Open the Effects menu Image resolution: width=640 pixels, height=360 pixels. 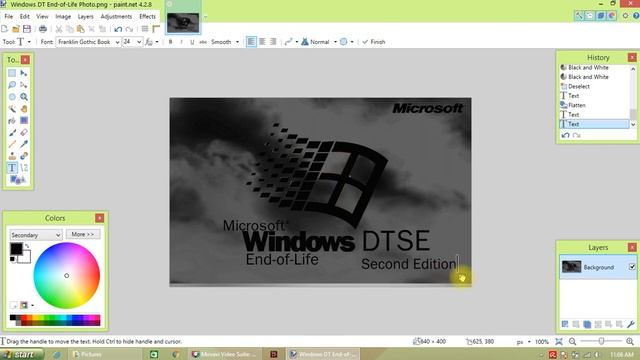tap(147, 16)
